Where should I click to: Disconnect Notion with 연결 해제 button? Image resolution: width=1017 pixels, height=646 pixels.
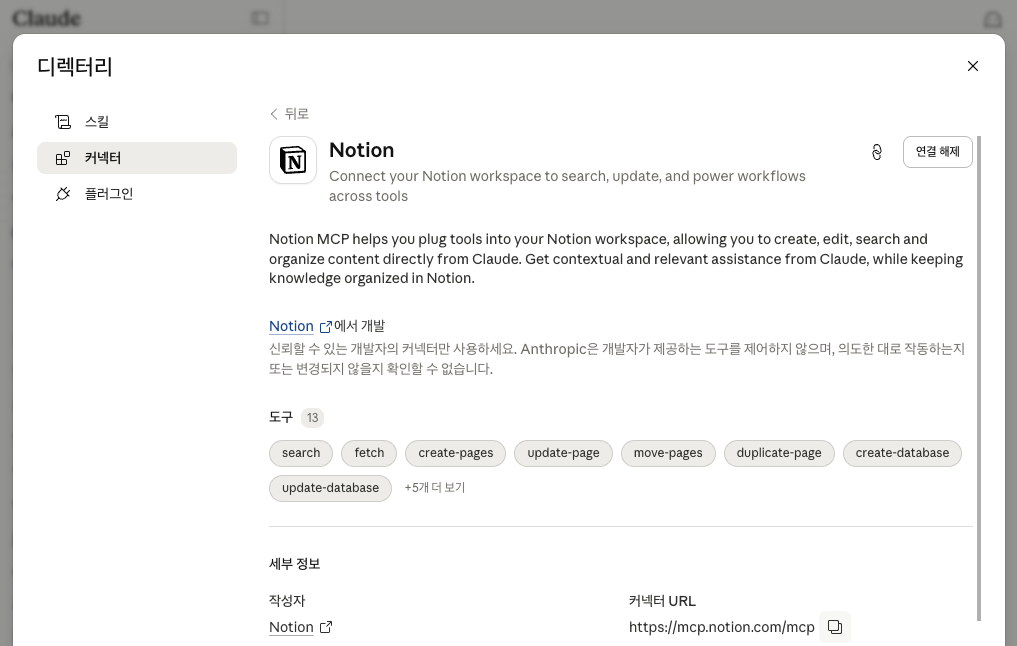tap(937, 152)
